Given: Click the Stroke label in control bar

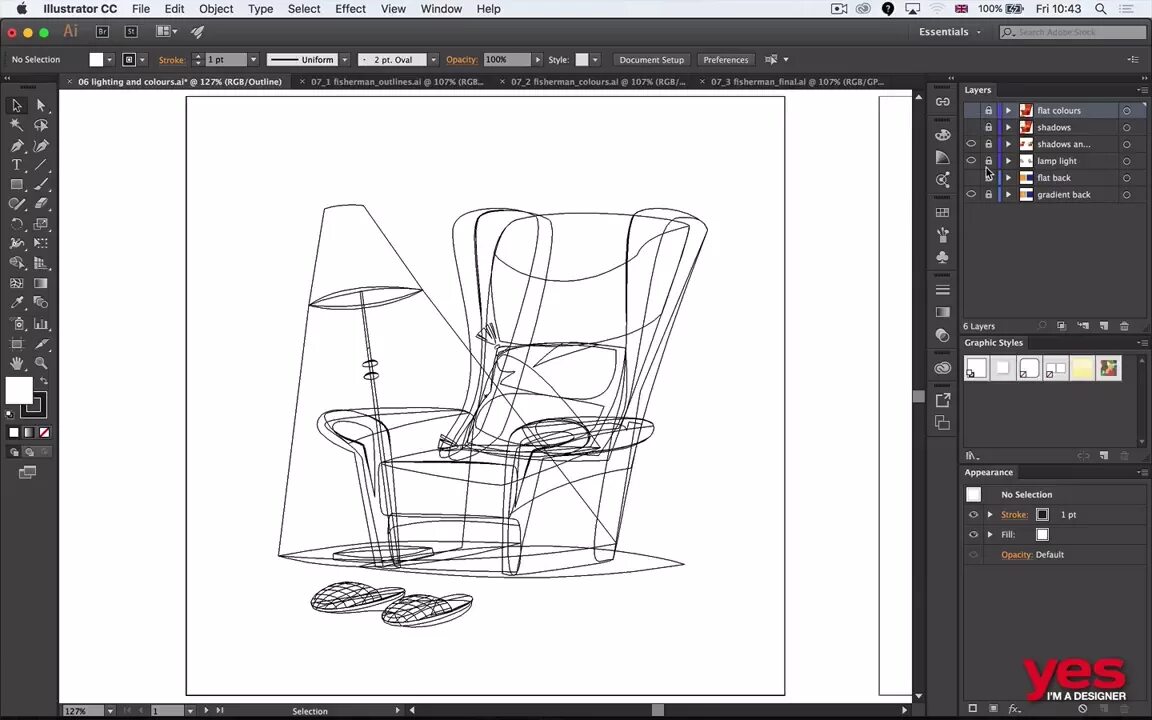Looking at the screenshot, I should click(172, 60).
